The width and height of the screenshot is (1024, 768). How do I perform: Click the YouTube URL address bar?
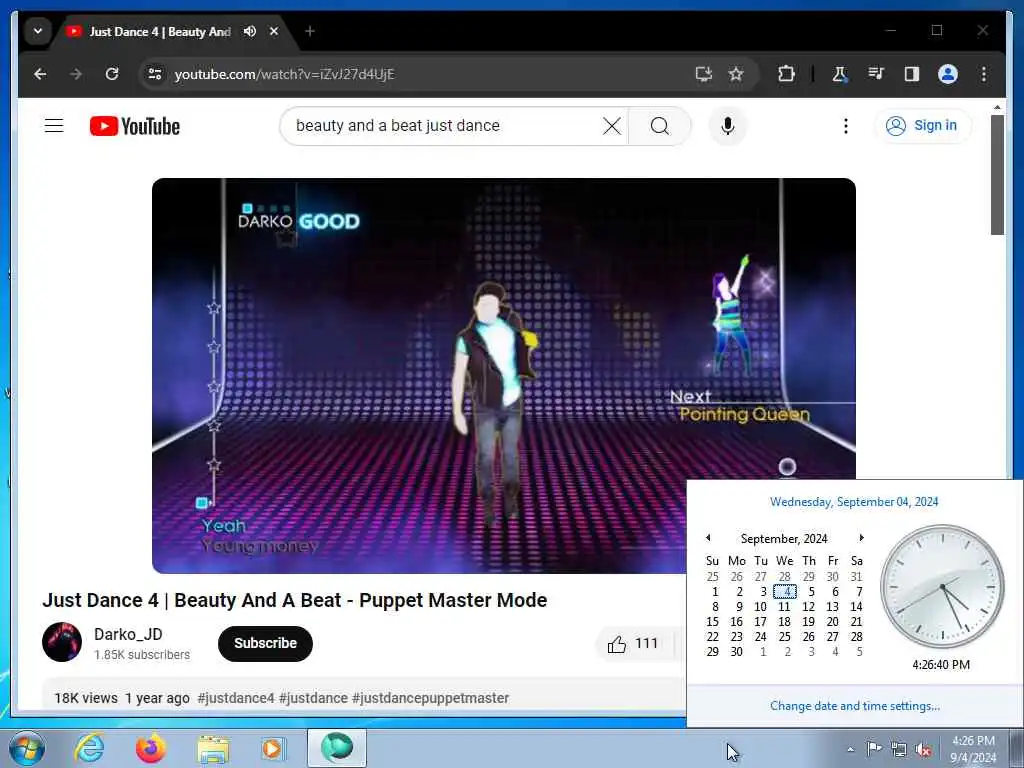point(418,74)
